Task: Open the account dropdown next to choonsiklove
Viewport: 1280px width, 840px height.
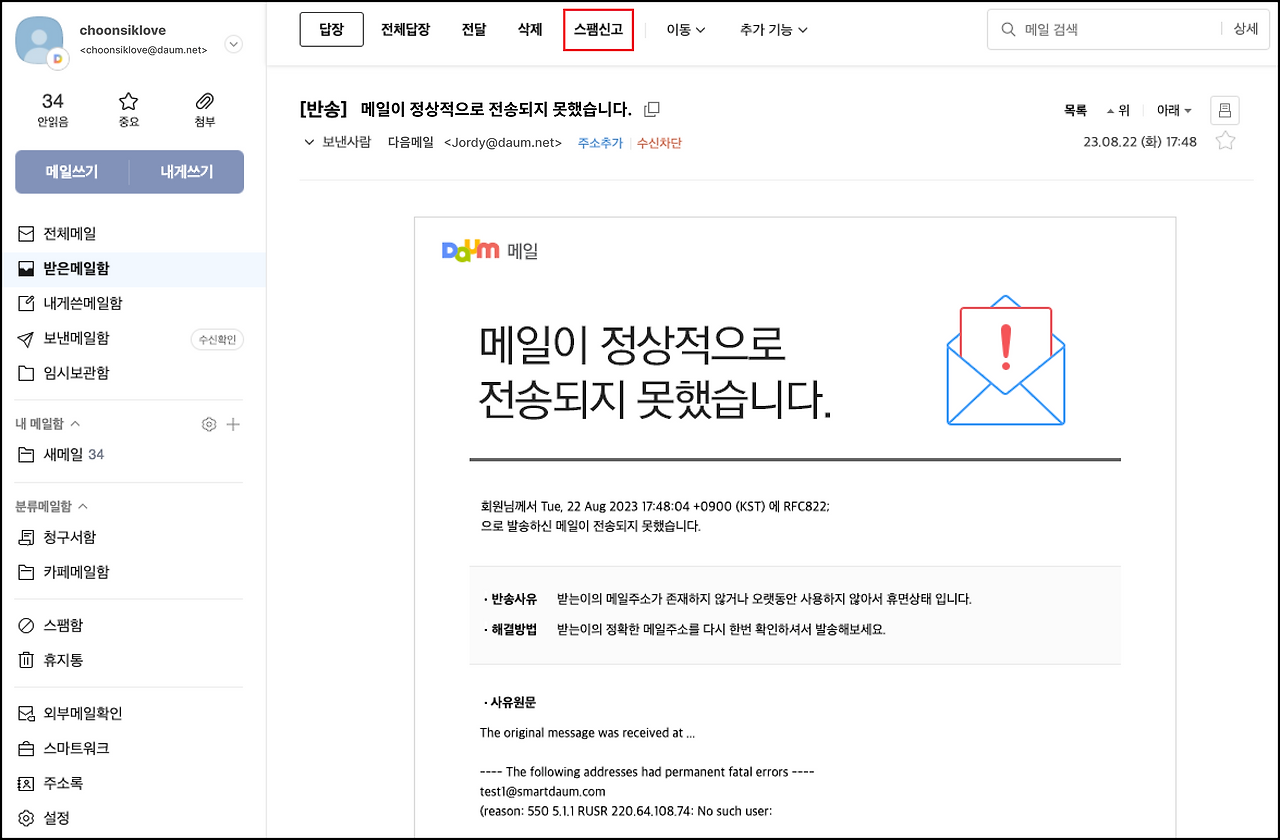Action: (x=233, y=44)
